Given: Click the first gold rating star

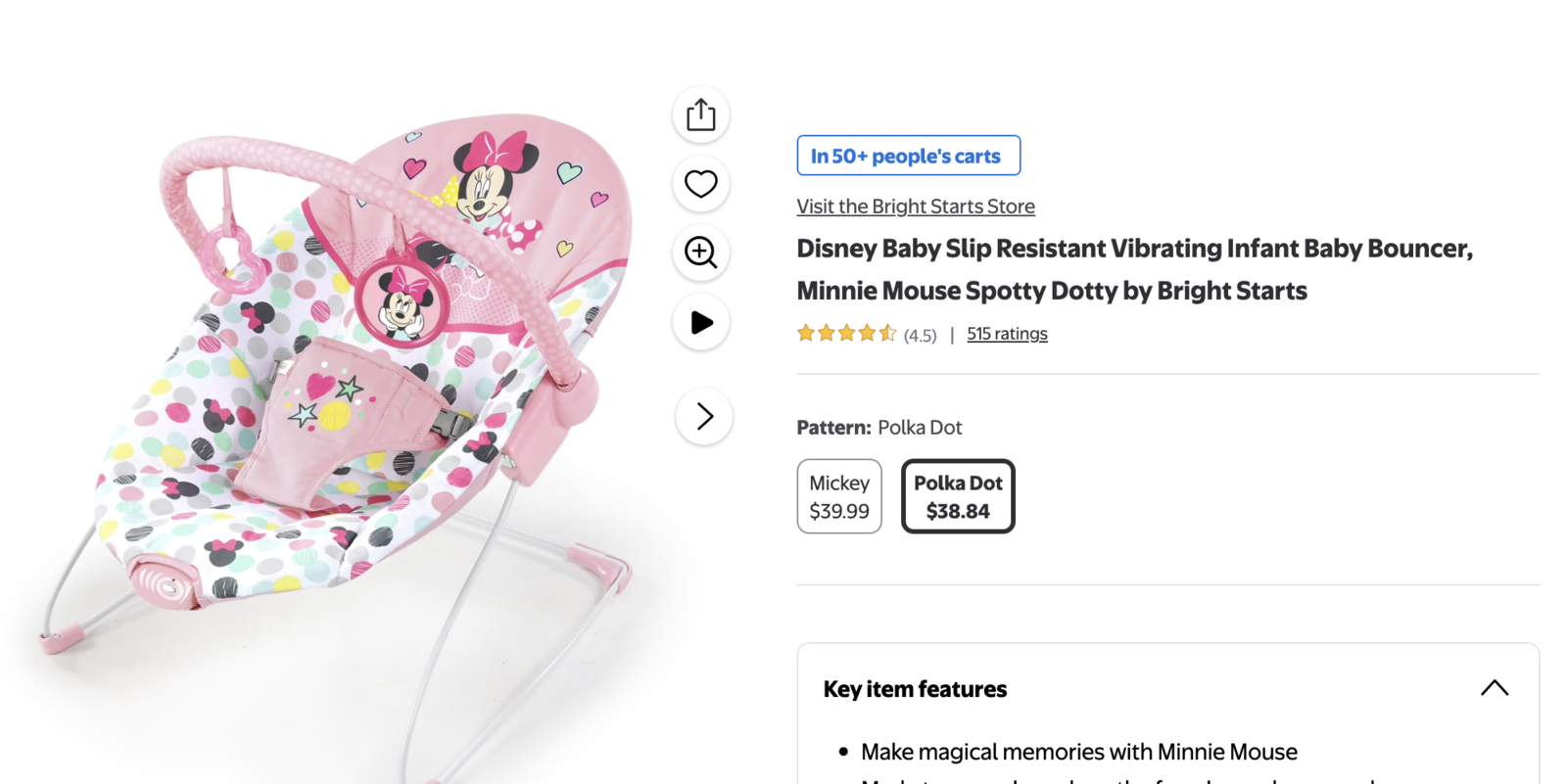Looking at the screenshot, I should tap(806, 334).
